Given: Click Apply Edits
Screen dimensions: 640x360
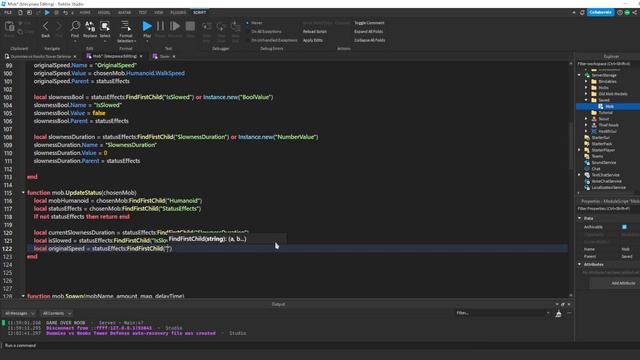Looking at the screenshot, I should coord(313,40).
